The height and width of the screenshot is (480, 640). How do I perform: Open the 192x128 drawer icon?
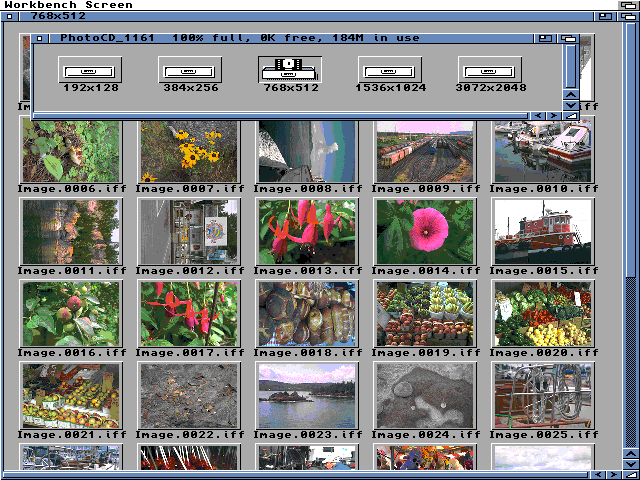[90, 70]
